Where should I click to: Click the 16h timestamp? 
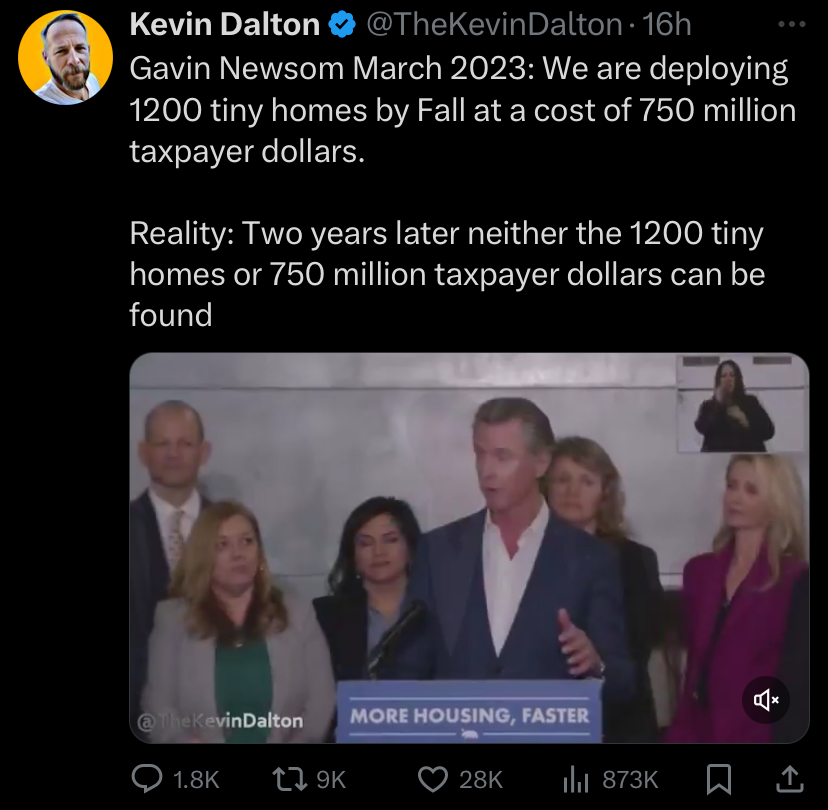click(x=667, y=24)
